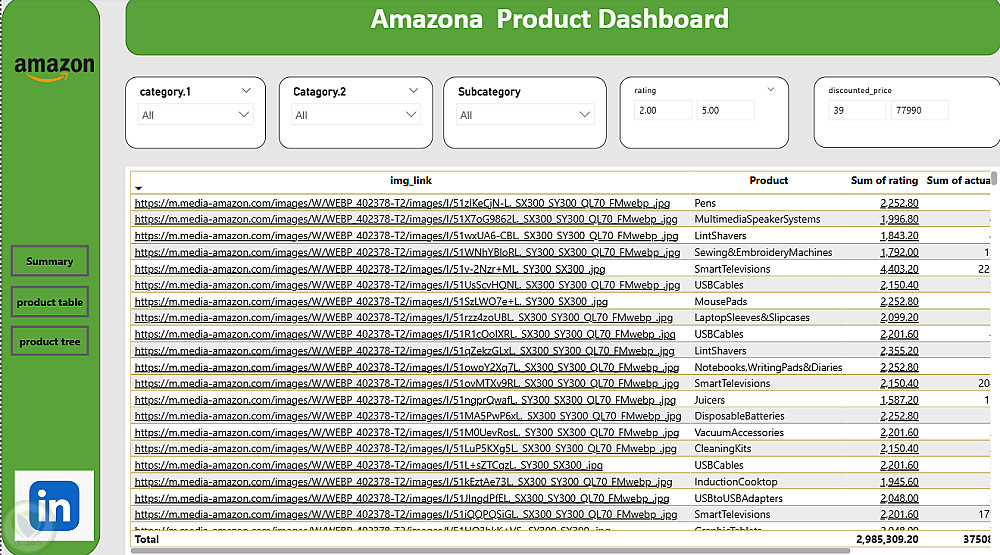This screenshot has width=1000, height=555.
Task: Click sort arrow under img_link column
Action: (138, 188)
